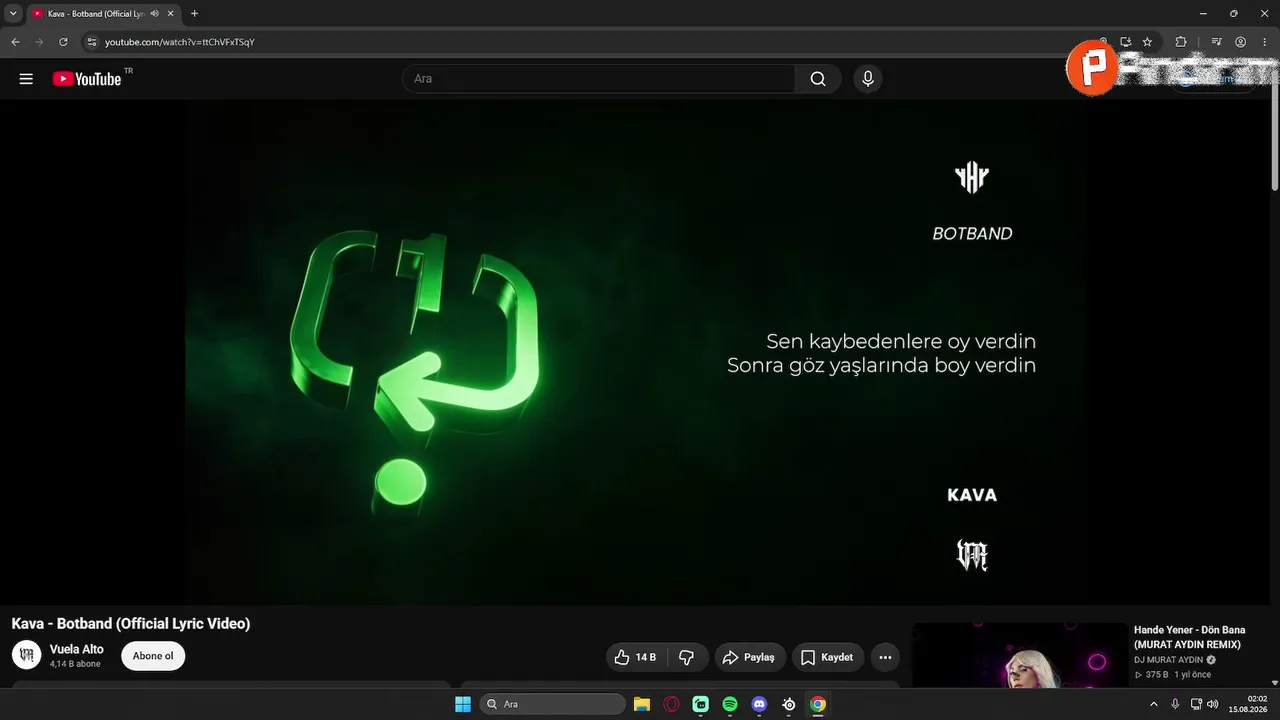Click the search magnifier button on YouTube
The width and height of the screenshot is (1280, 720).
click(x=818, y=79)
